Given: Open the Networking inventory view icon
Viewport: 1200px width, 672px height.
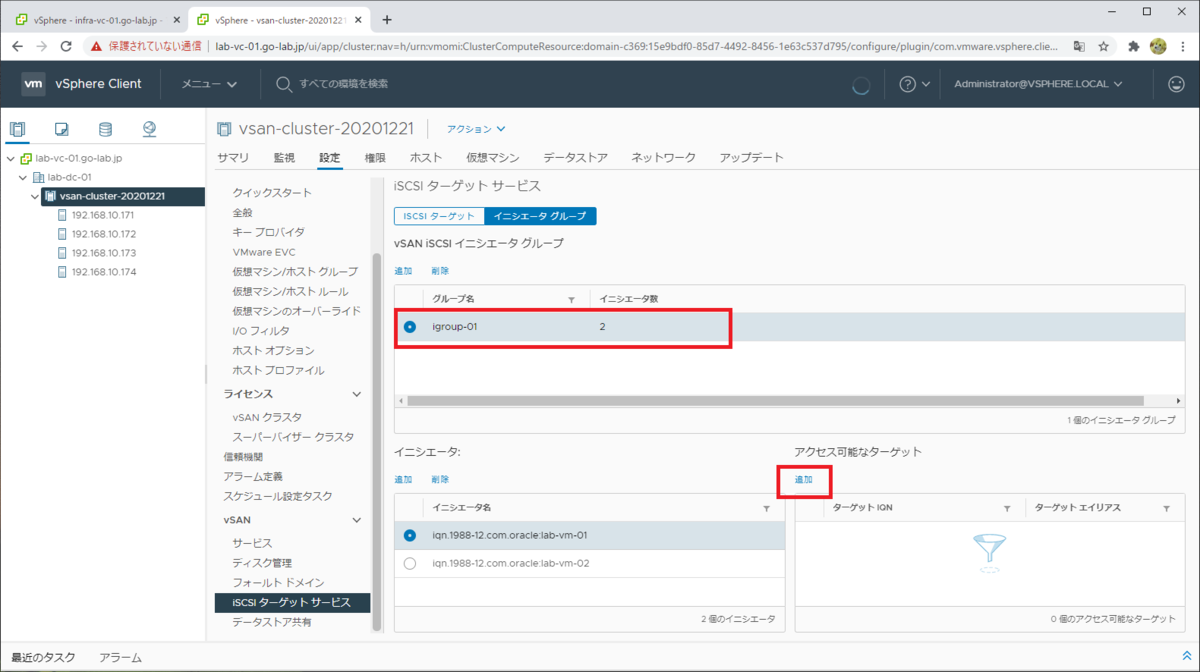Looking at the screenshot, I should click(x=149, y=129).
